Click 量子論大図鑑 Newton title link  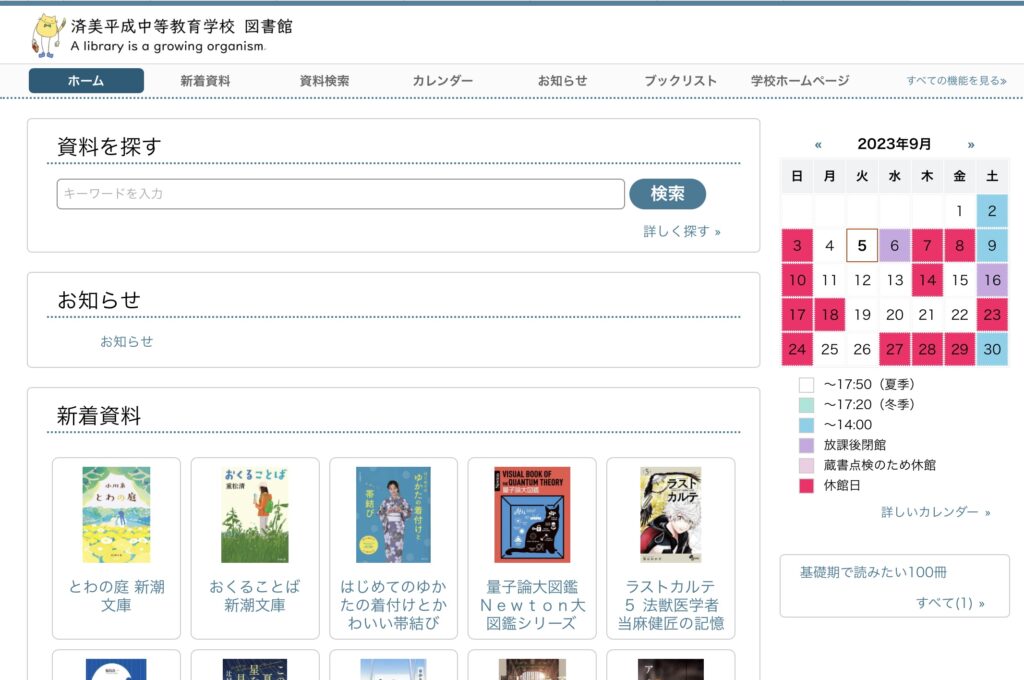[532, 605]
